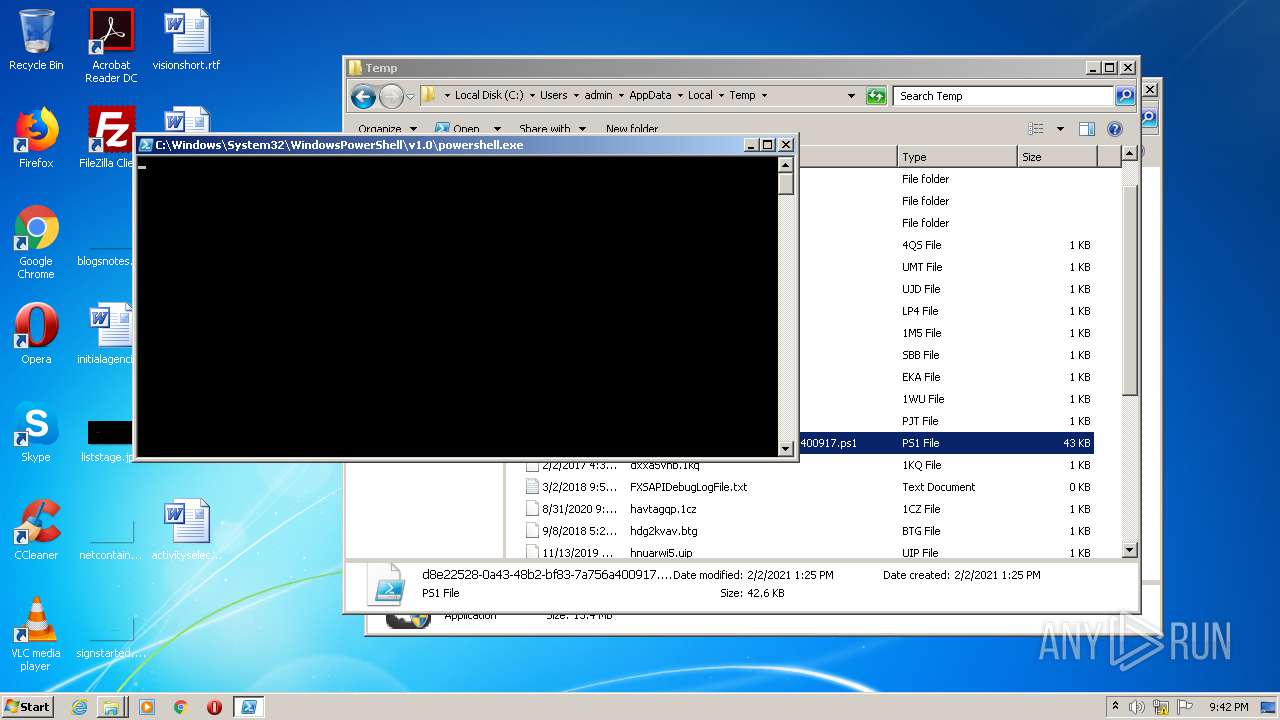
Task: Click Forward arrow in Temp explorer
Action: point(391,96)
